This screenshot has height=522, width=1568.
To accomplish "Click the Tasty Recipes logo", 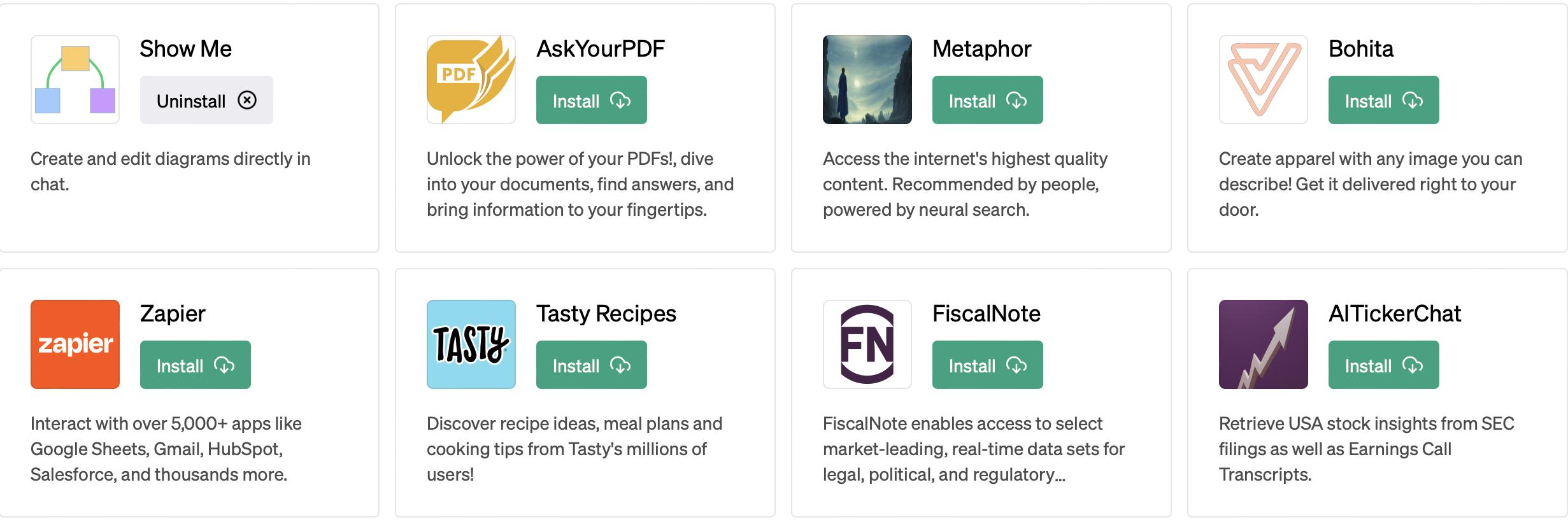I will [471, 344].
